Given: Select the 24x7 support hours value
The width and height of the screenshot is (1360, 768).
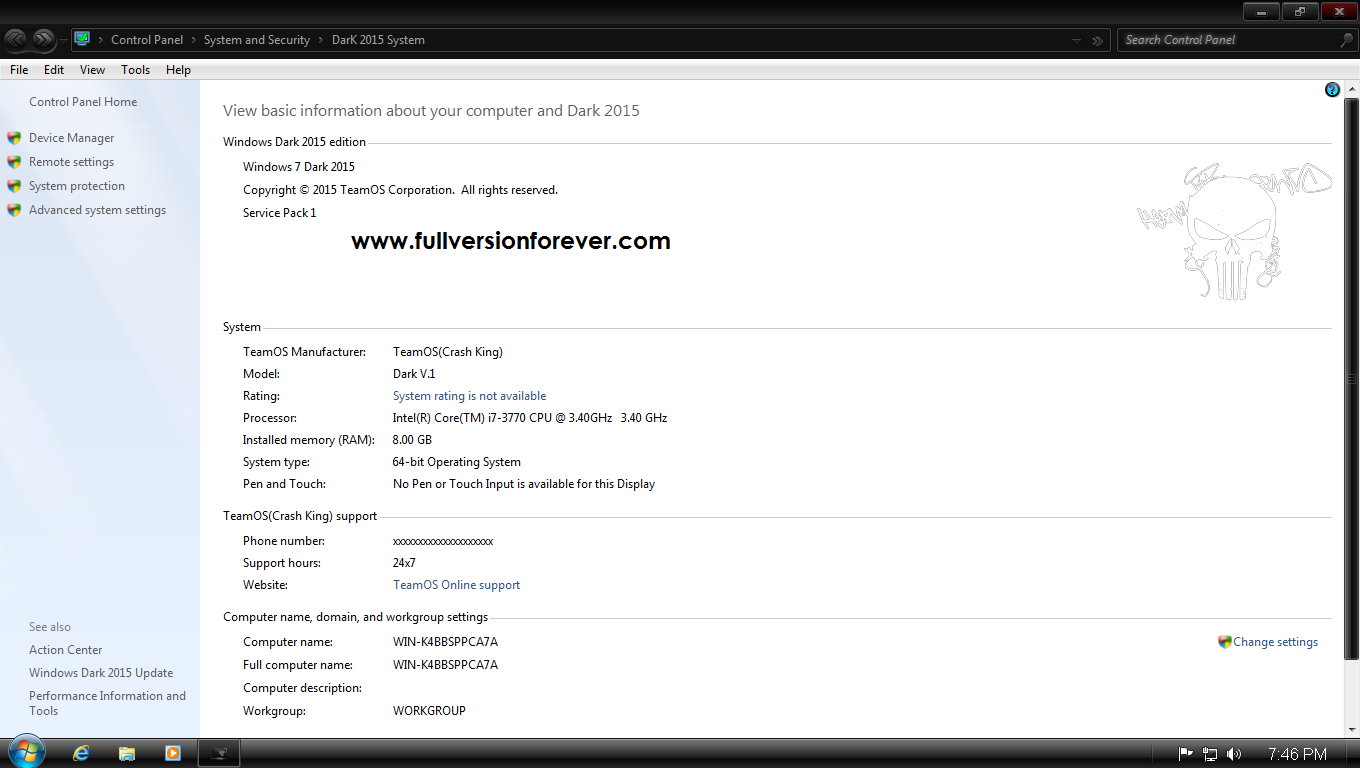Looking at the screenshot, I should pyautogui.click(x=404, y=563).
